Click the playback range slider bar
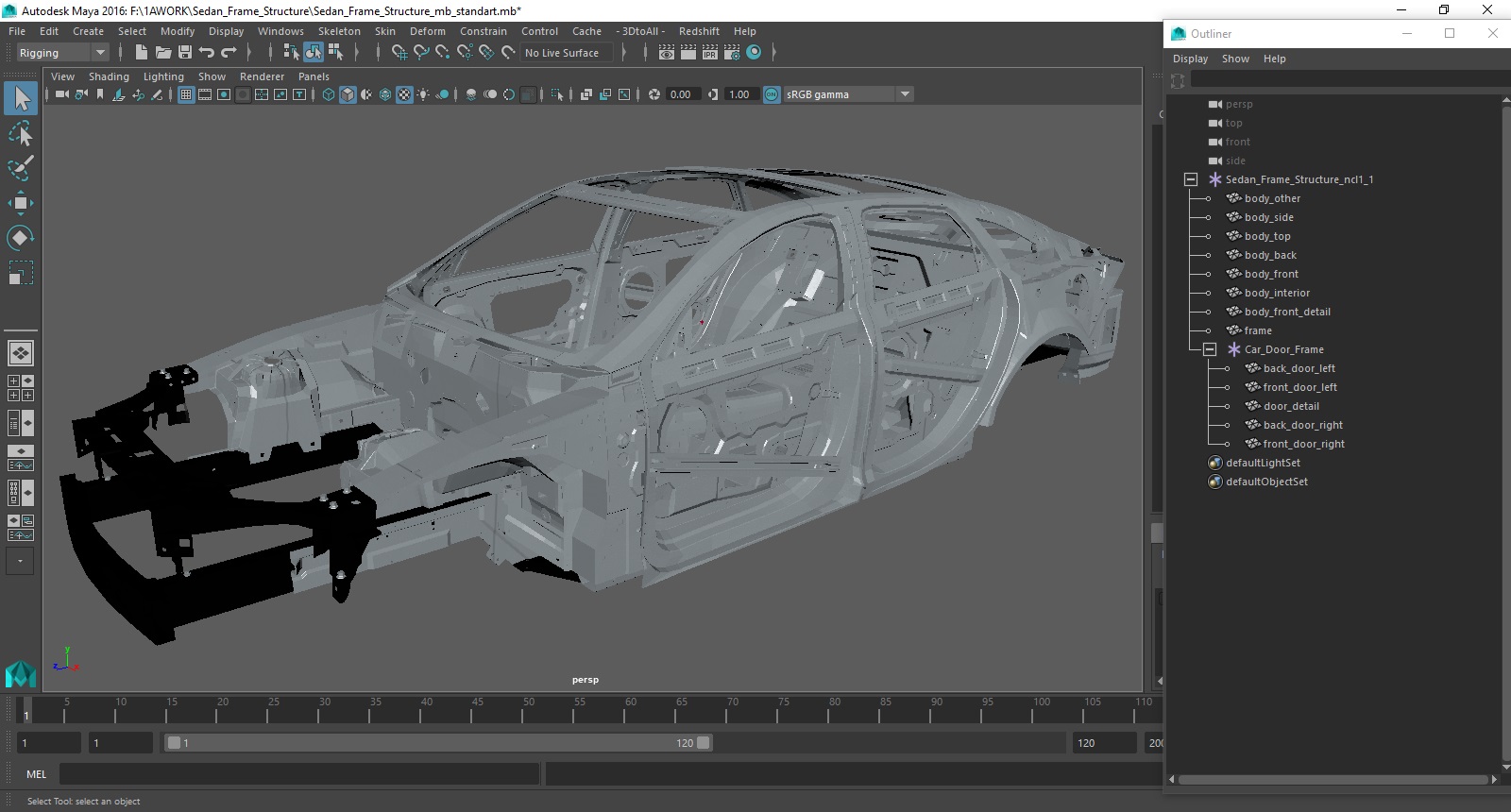The height and width of the screenshot is (812, 1511). [439, 743]
